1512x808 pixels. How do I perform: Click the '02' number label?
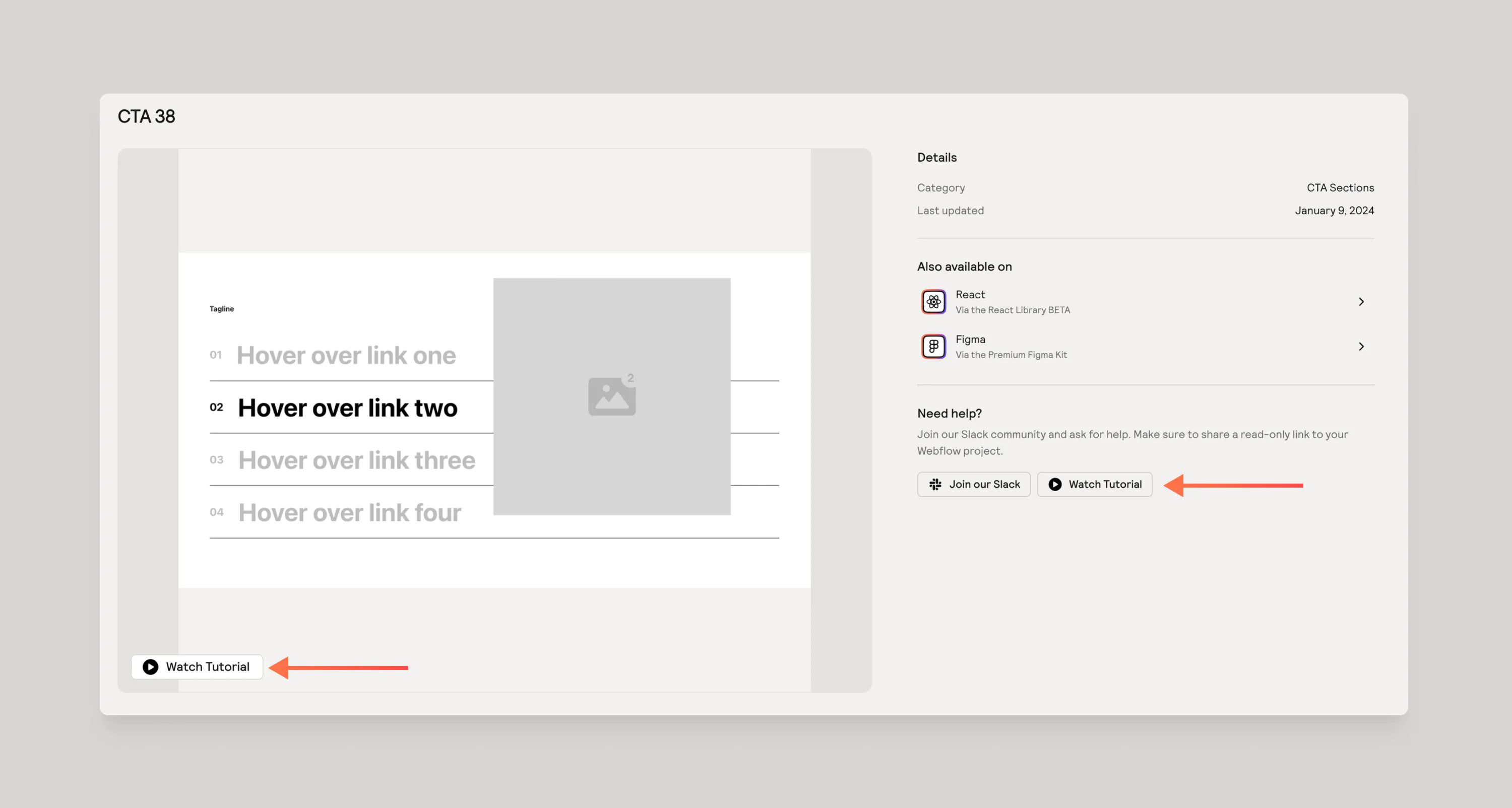[216, 407]
